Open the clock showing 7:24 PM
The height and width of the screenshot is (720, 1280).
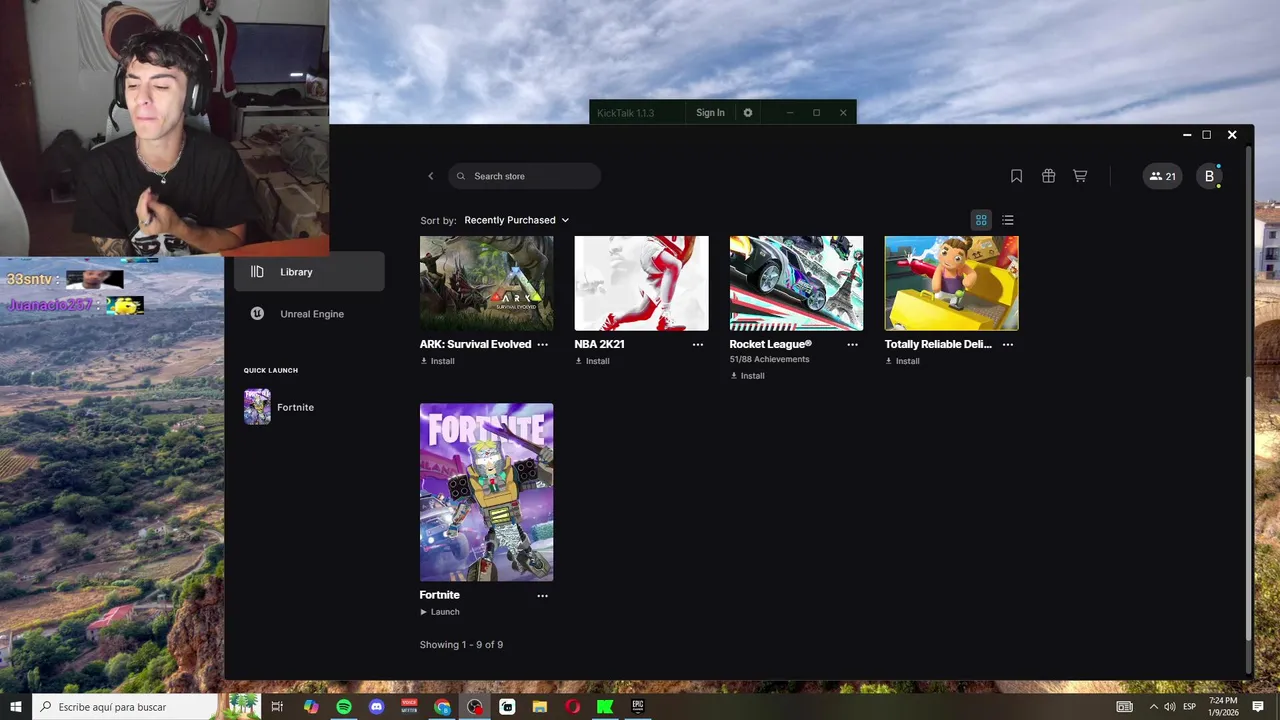(x=1223, y=707)
